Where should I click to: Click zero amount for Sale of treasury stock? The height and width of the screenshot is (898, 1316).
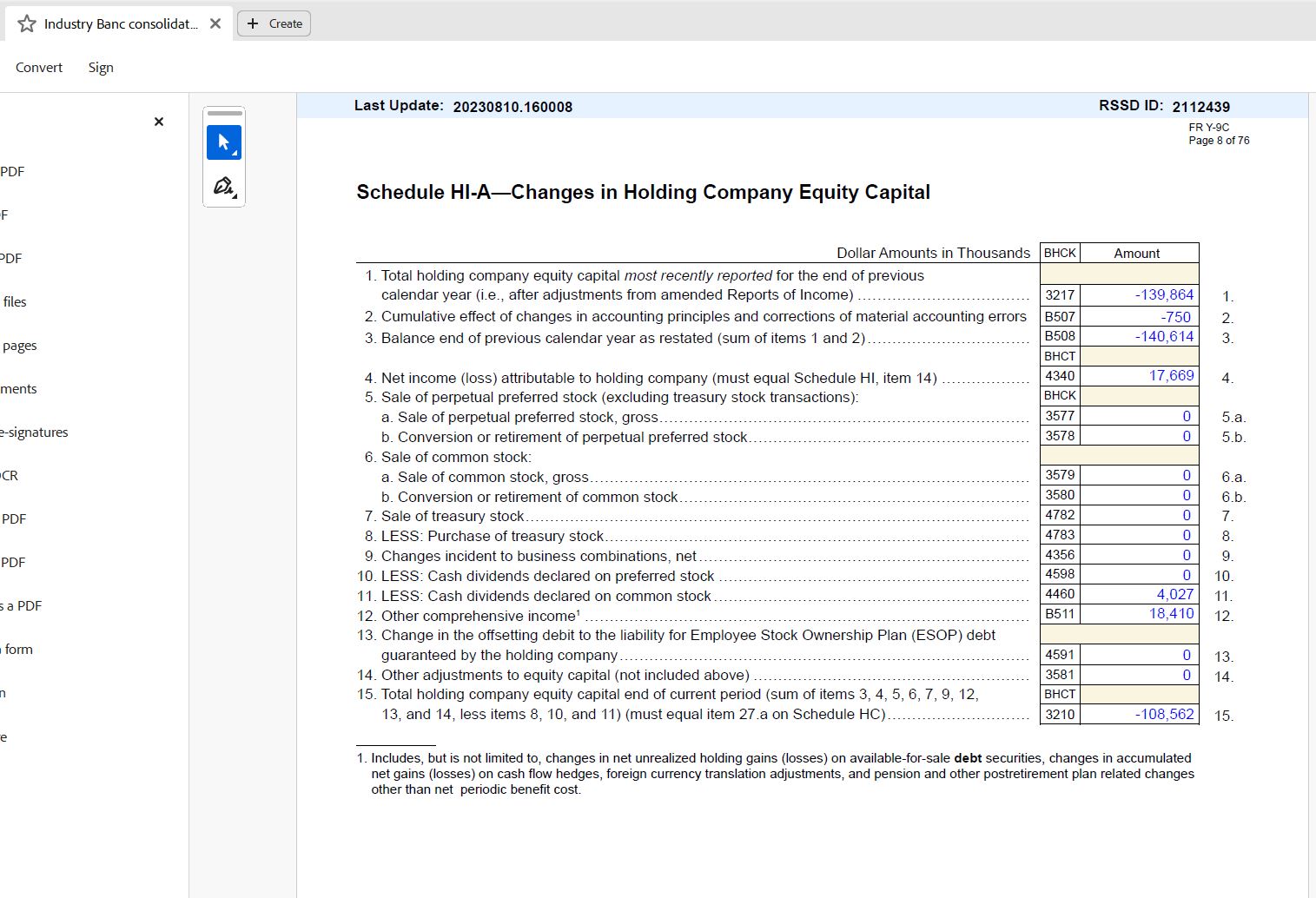tap(1140, 515)
